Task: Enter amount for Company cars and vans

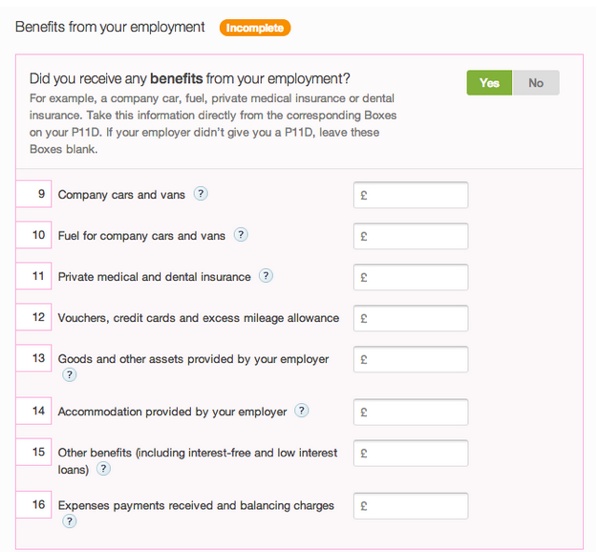Action: pos(411,195)
